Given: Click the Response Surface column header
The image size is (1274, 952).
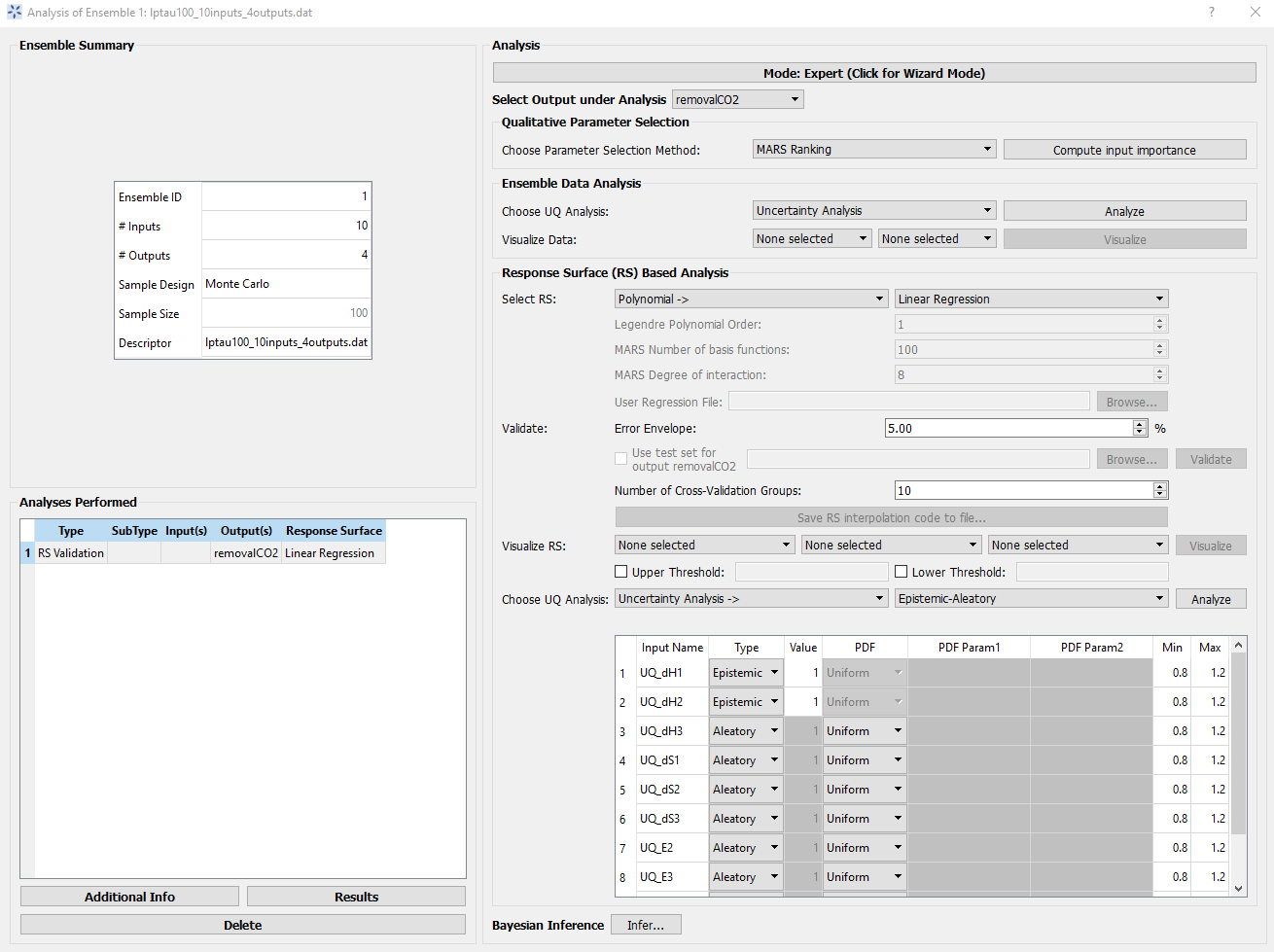Looking at the screenshot, I should click(x=334, y=530).
